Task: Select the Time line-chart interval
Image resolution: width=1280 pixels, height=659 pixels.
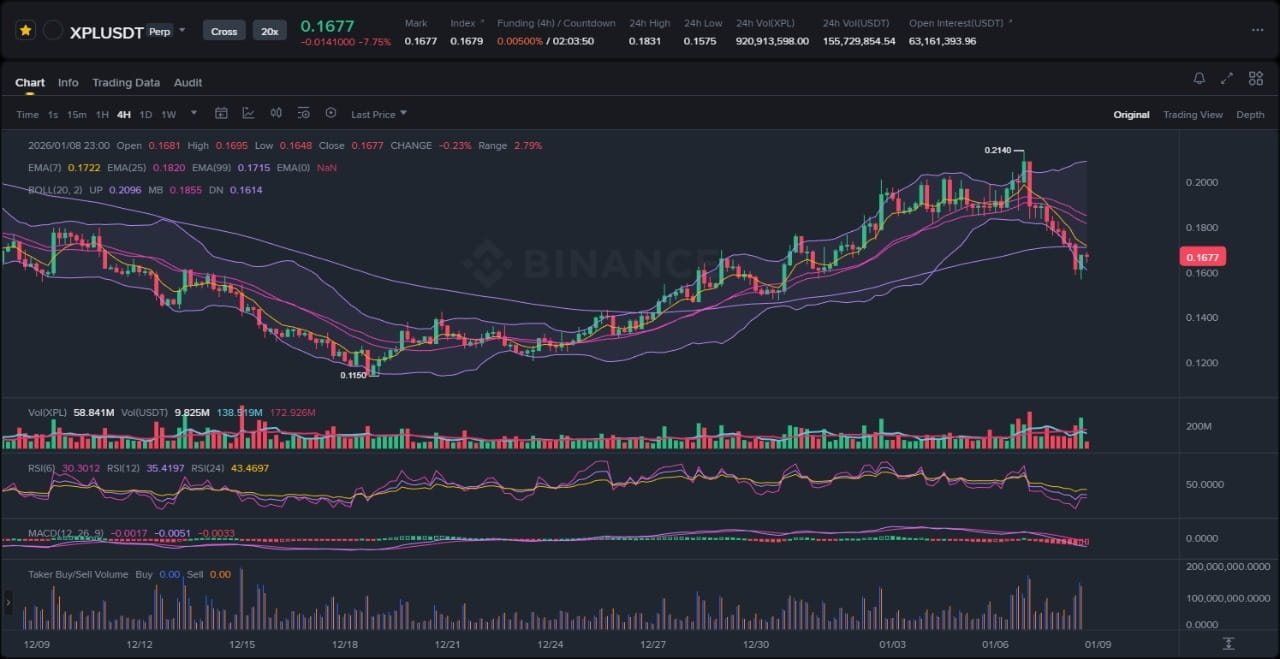Action: coord(27,114)
